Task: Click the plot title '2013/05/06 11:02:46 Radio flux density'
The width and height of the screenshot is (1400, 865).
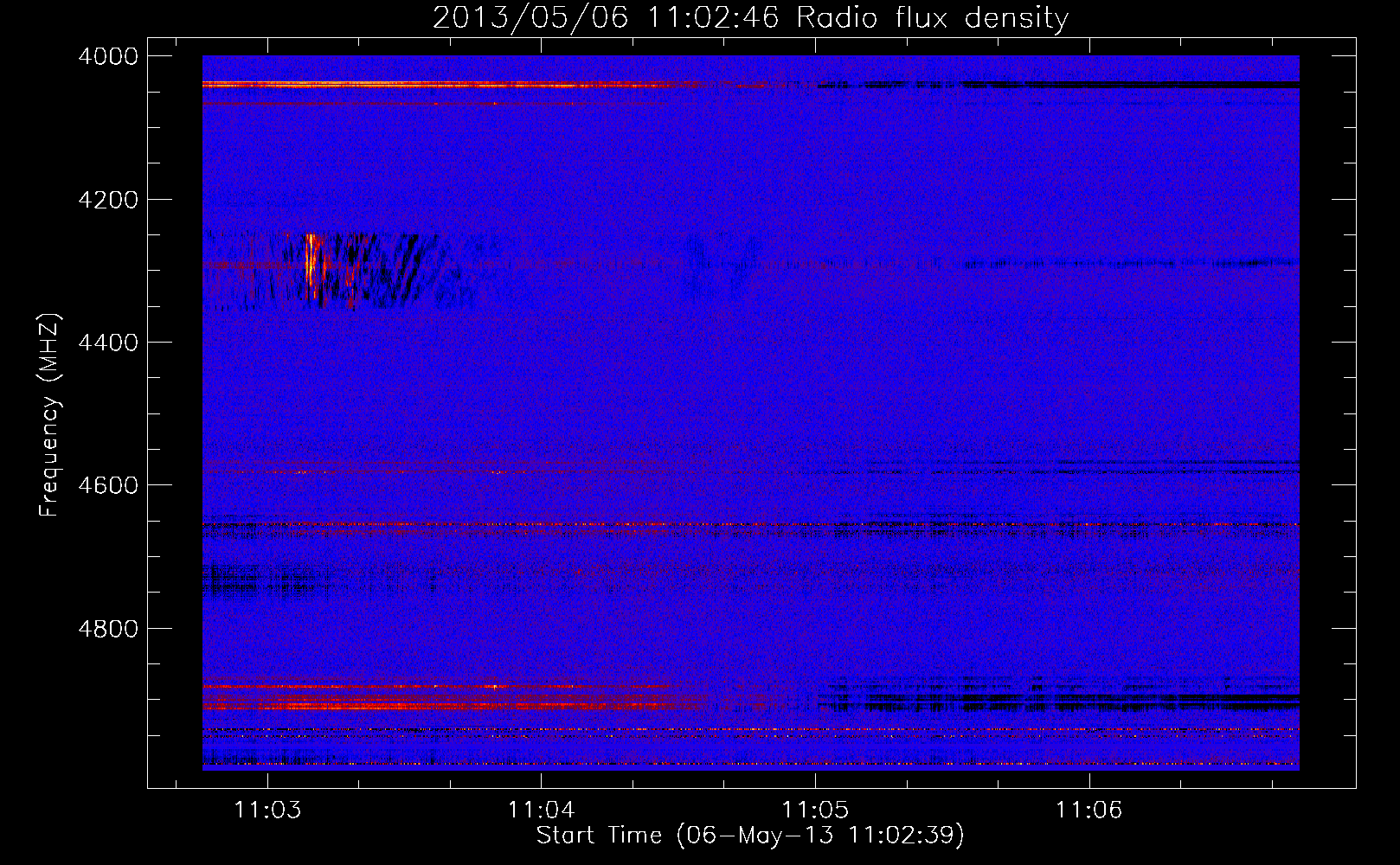Action: point(750,17)
